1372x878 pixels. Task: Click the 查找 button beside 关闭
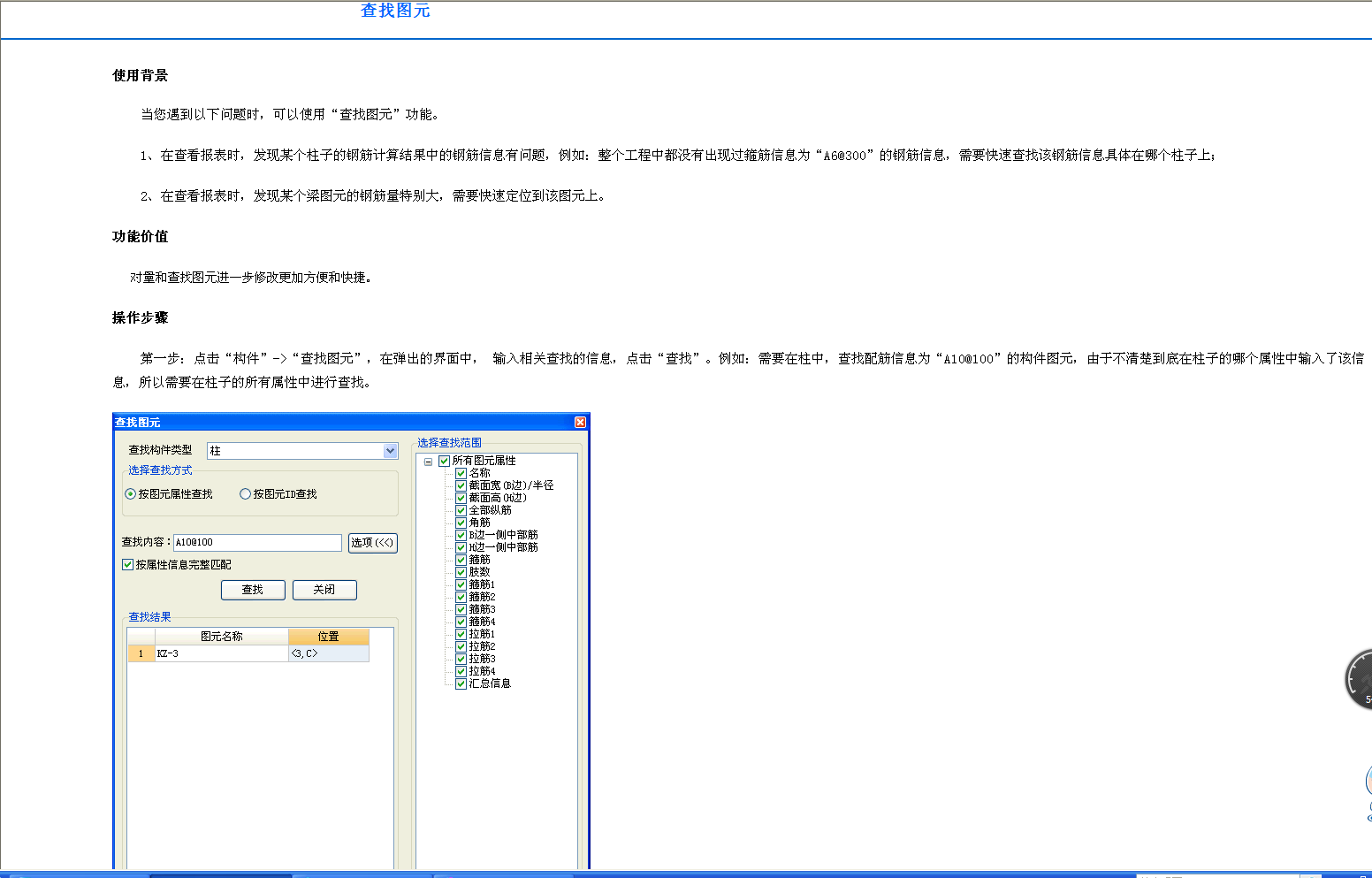[x=253, y=590]
